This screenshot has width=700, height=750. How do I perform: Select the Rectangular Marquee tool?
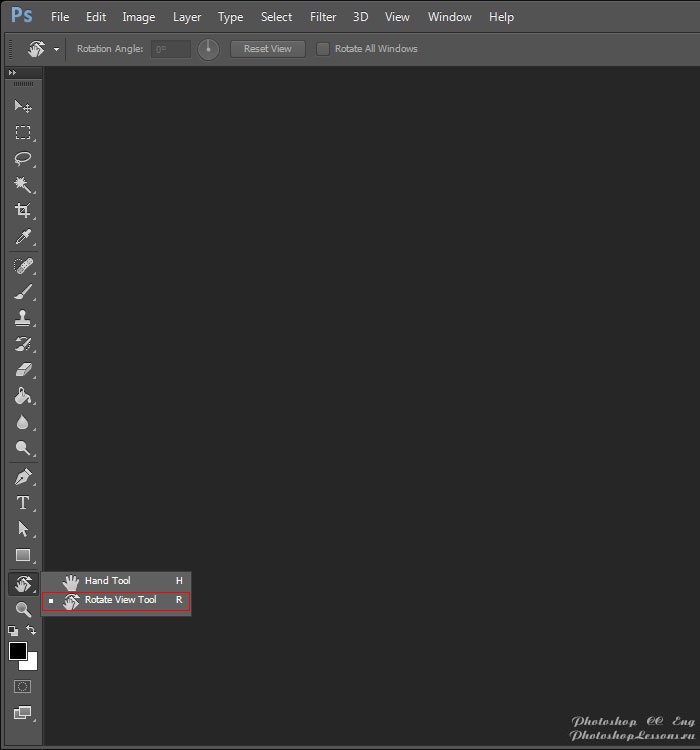coord(22,133)
